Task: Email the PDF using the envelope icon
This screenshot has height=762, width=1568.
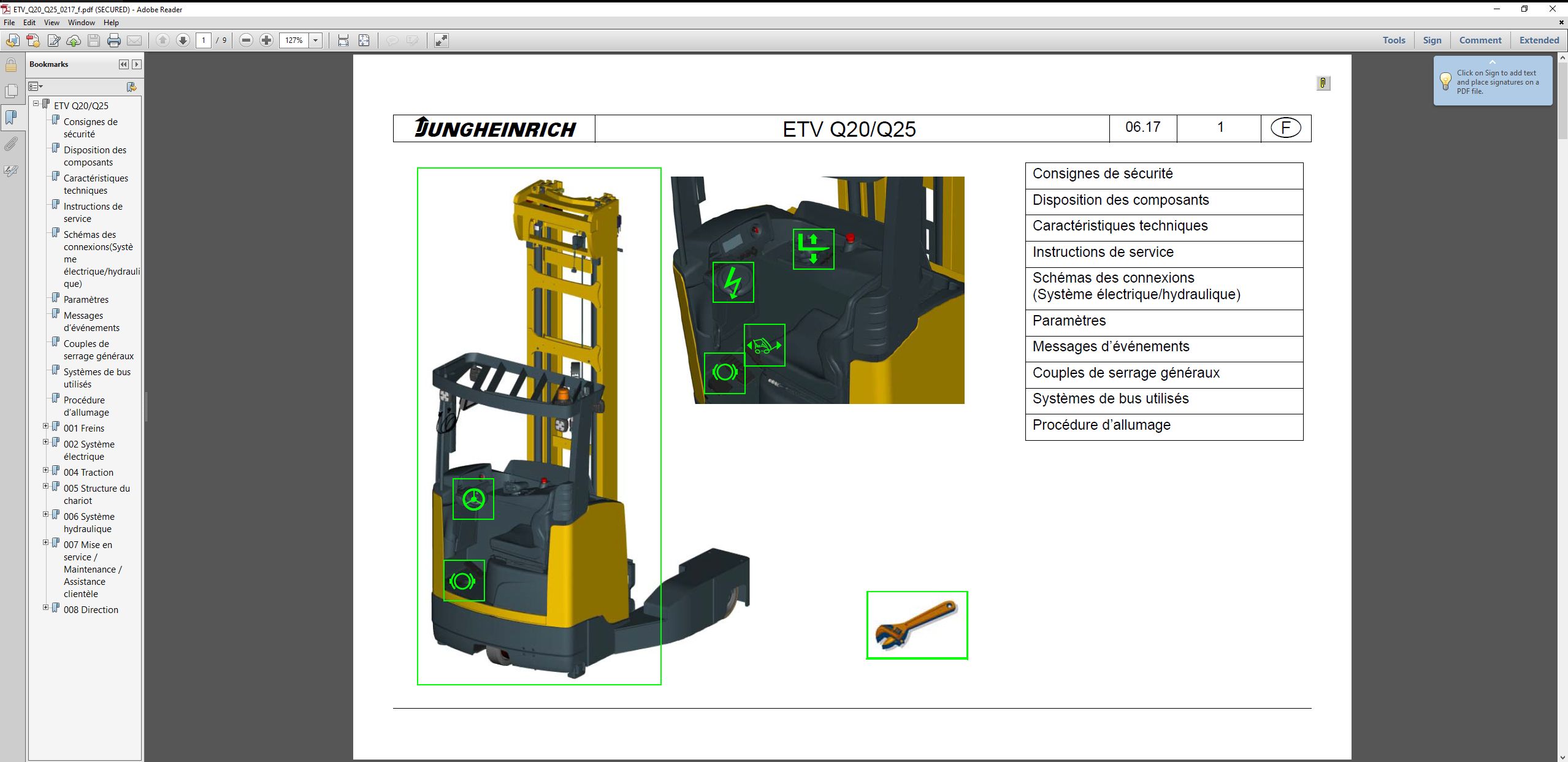Action: [x=135, y=40]
